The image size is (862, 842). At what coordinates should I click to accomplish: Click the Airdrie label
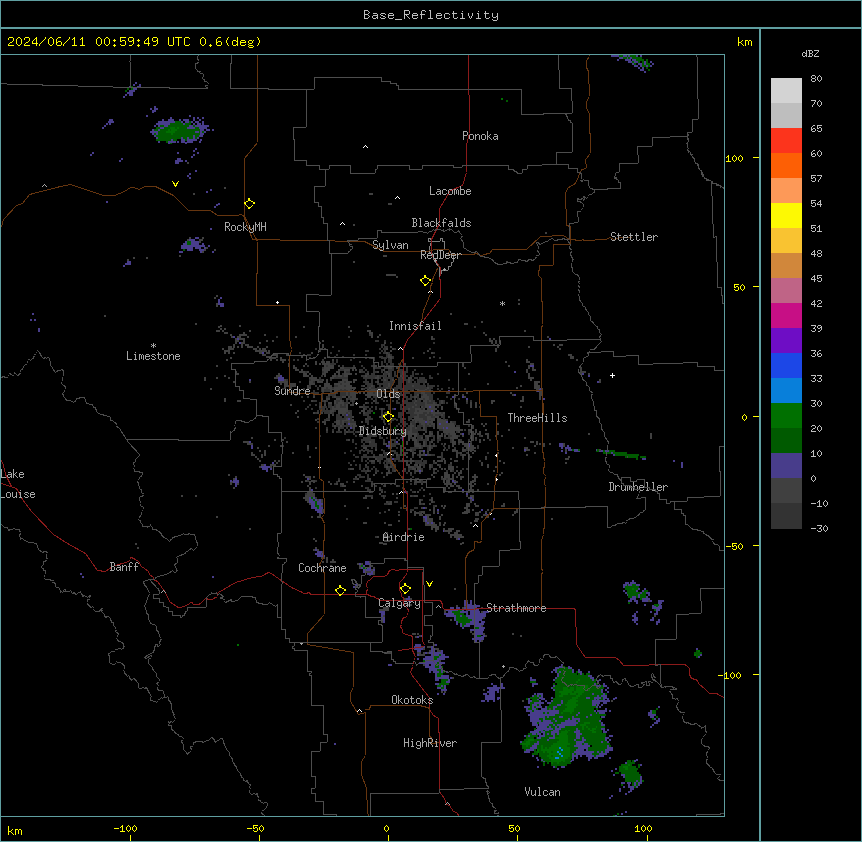click(404, 537)
